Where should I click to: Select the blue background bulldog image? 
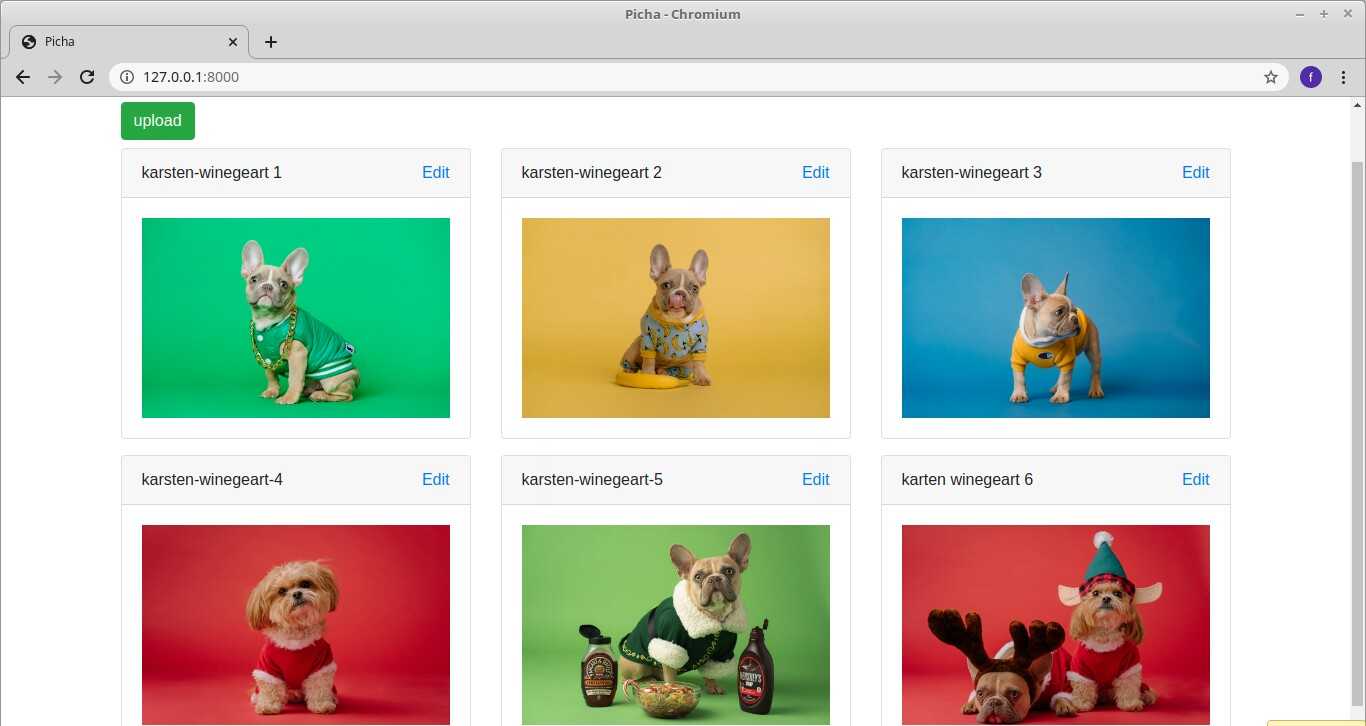click(1055, 318)
